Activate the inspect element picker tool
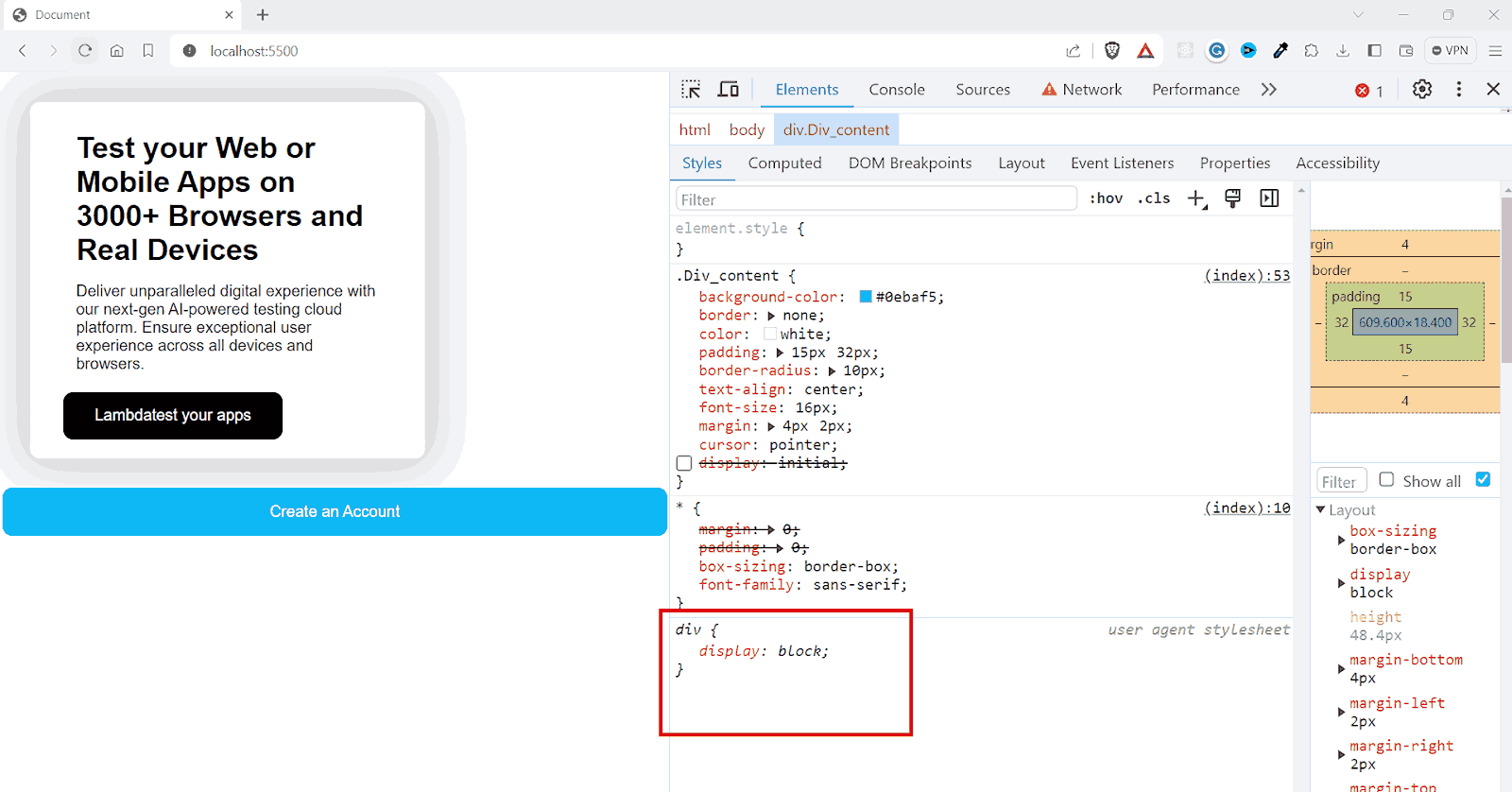Viewport: 1512px width, 792px height. click(x=691, y=89)
